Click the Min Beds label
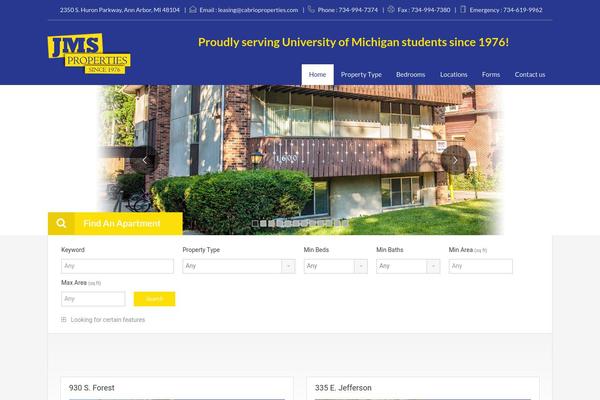 (x=316, y=250)
